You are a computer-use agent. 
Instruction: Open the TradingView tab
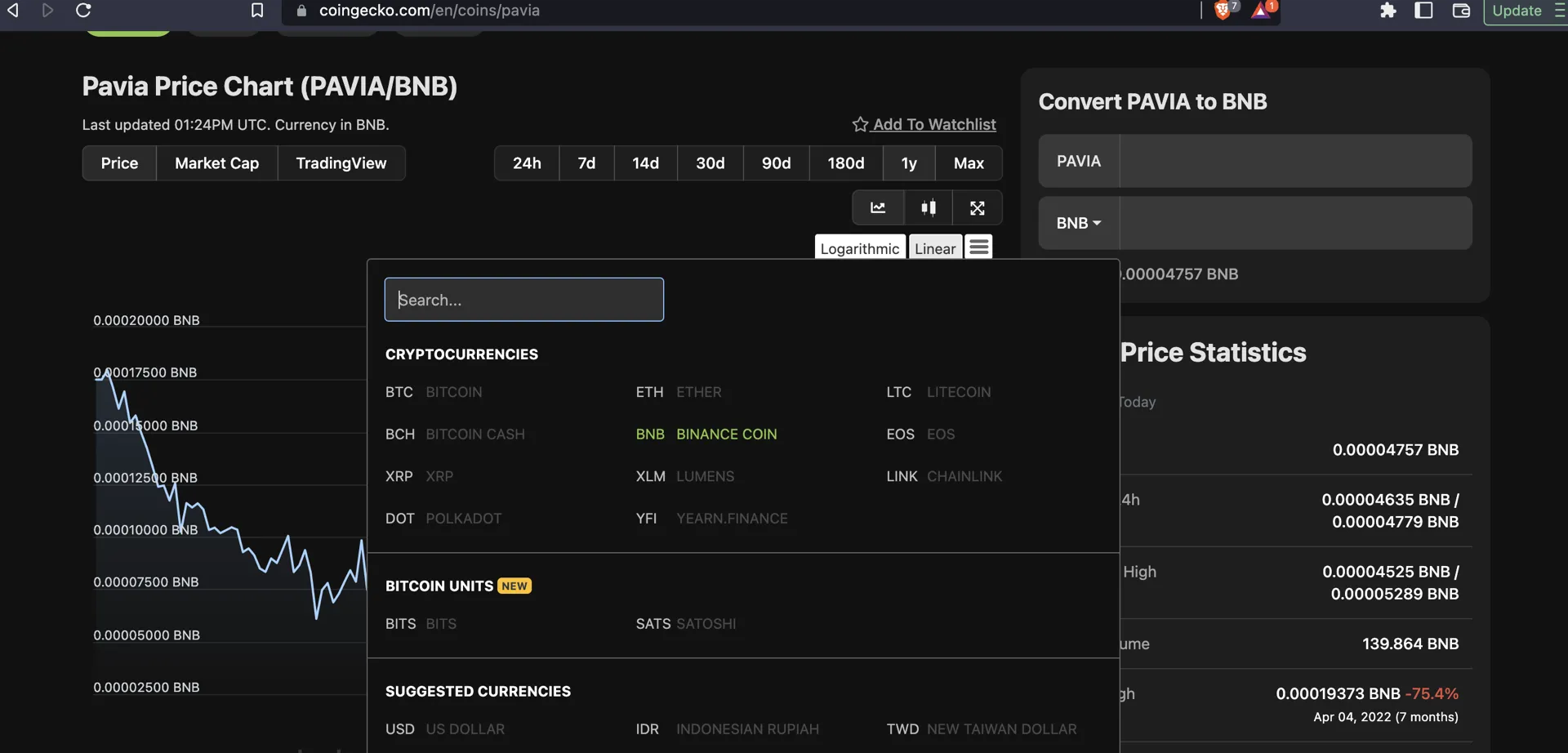pyautogui.click(x=341, y=163)
